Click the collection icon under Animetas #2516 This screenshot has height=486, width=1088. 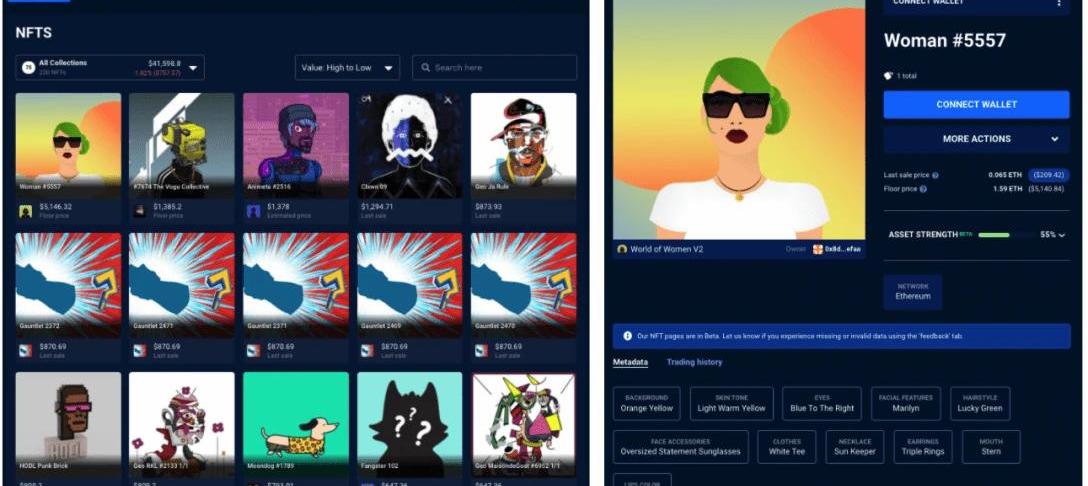(254, 211)
